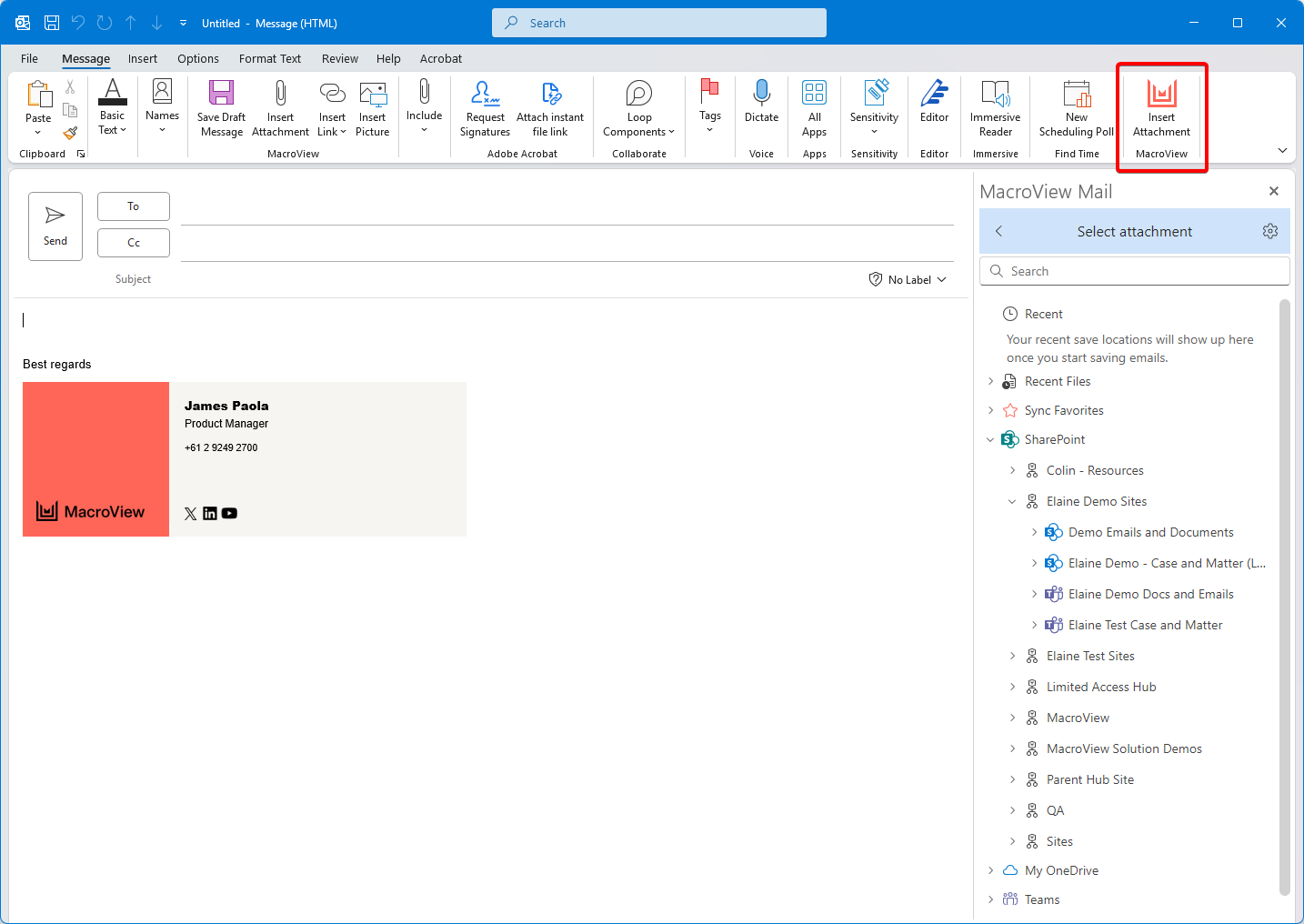Start Dictate microphone

[762, 102]
